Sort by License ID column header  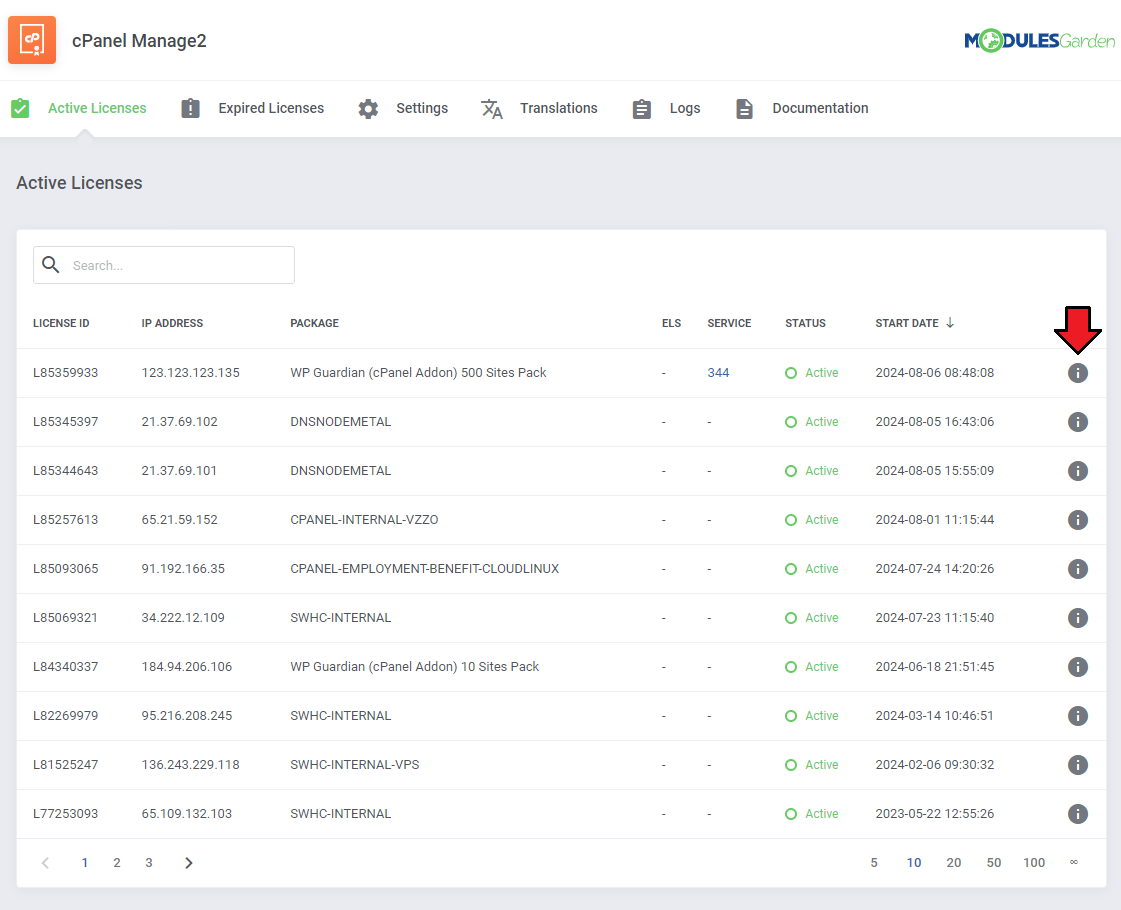[x=61, y=323]
